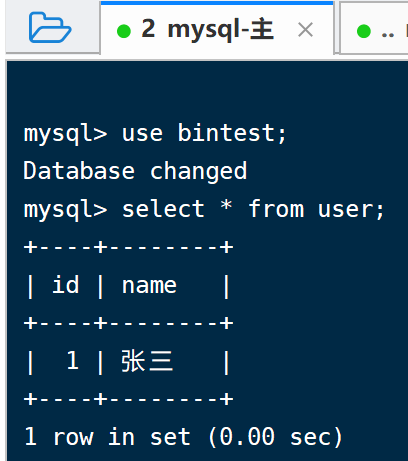408x461 pixels.
Task: Click the name value 张三
Action: (147, 361)
